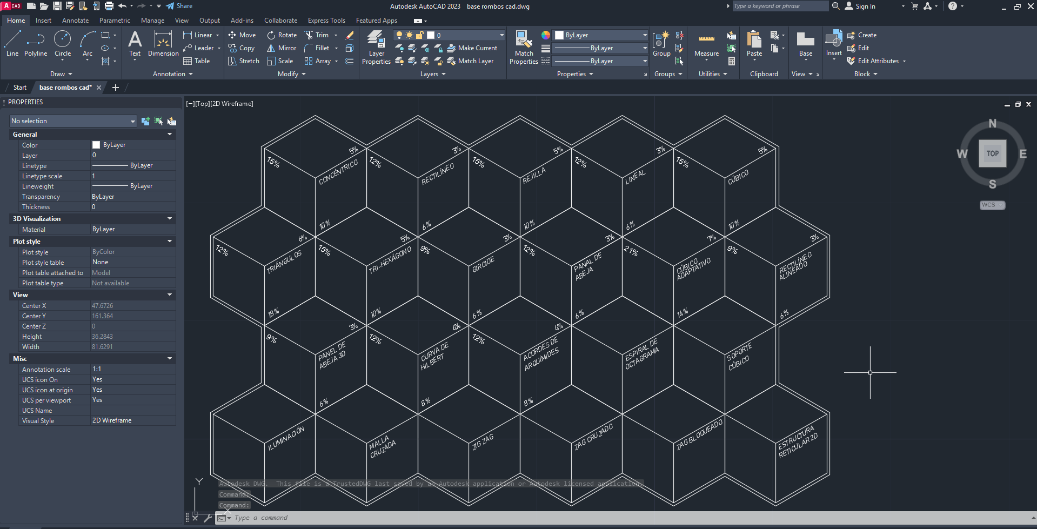
Task: Click the Erase pencil icon in Modify
Action: tap(350, 35)
